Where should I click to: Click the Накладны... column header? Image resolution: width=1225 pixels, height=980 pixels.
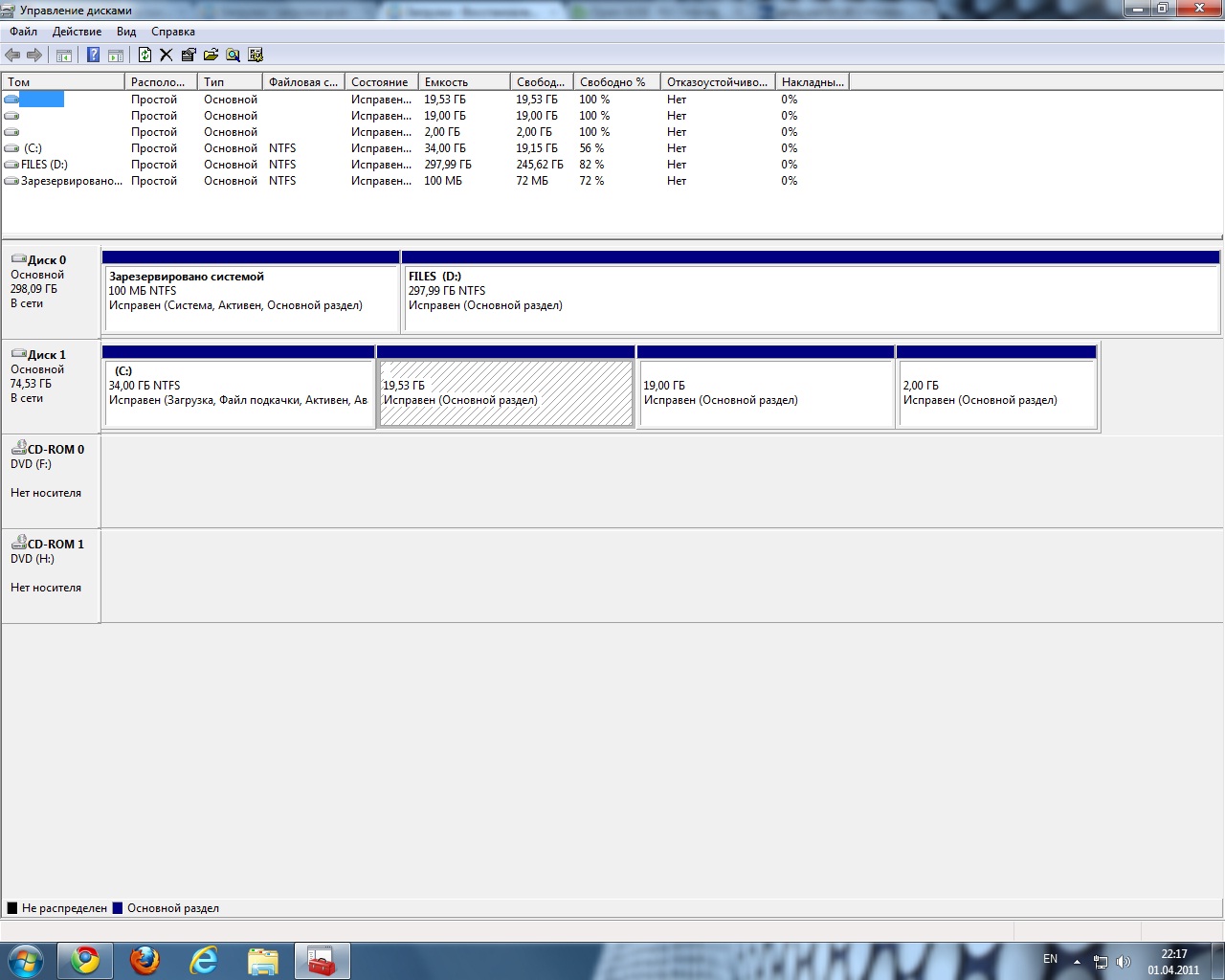click(813, 82)
